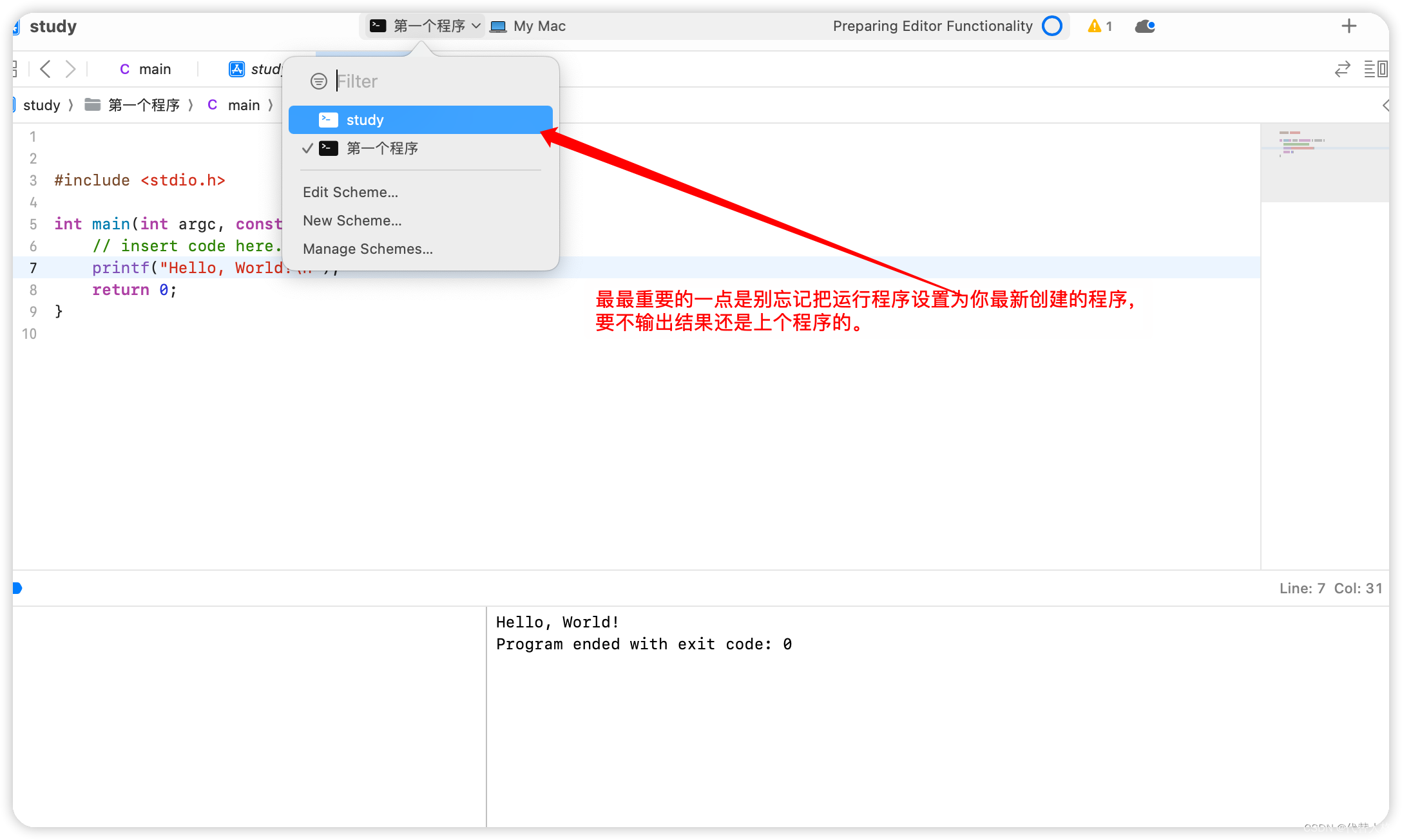Click the code review swap arrows icon
Screen dimensions: 1402x840
[x=1342, y=68]
